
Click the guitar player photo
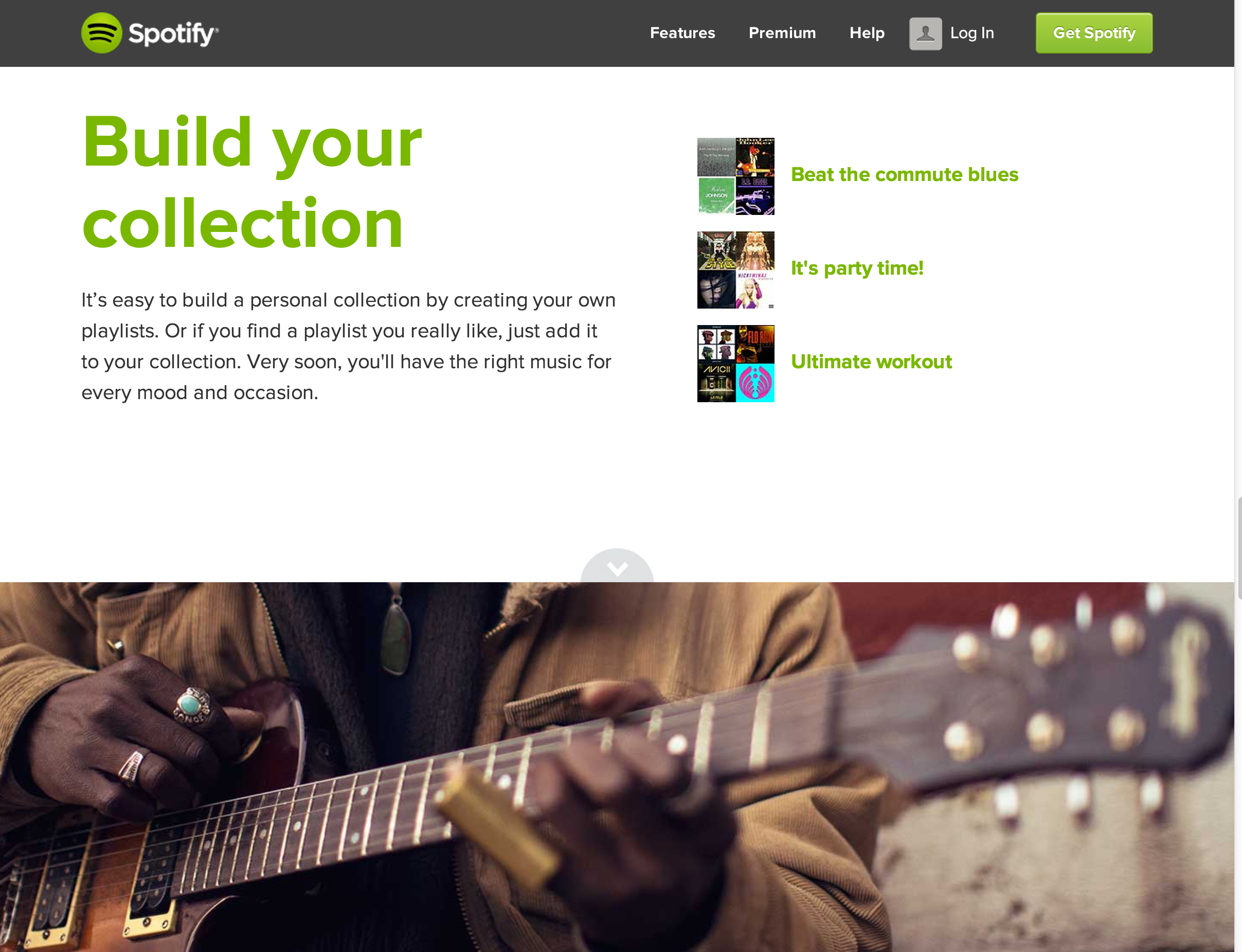pos(617,767)
